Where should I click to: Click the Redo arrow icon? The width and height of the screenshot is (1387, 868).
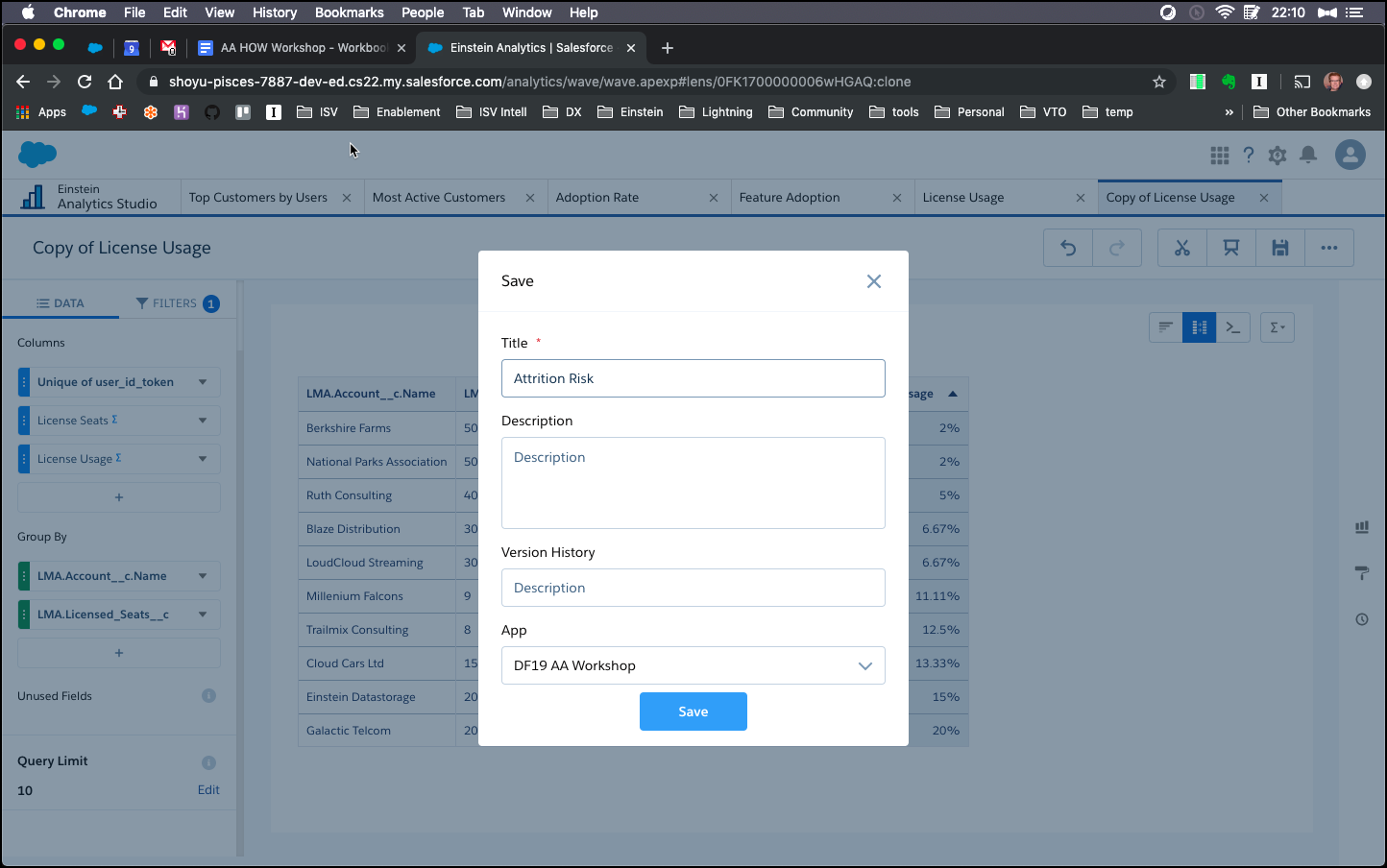1116,248
